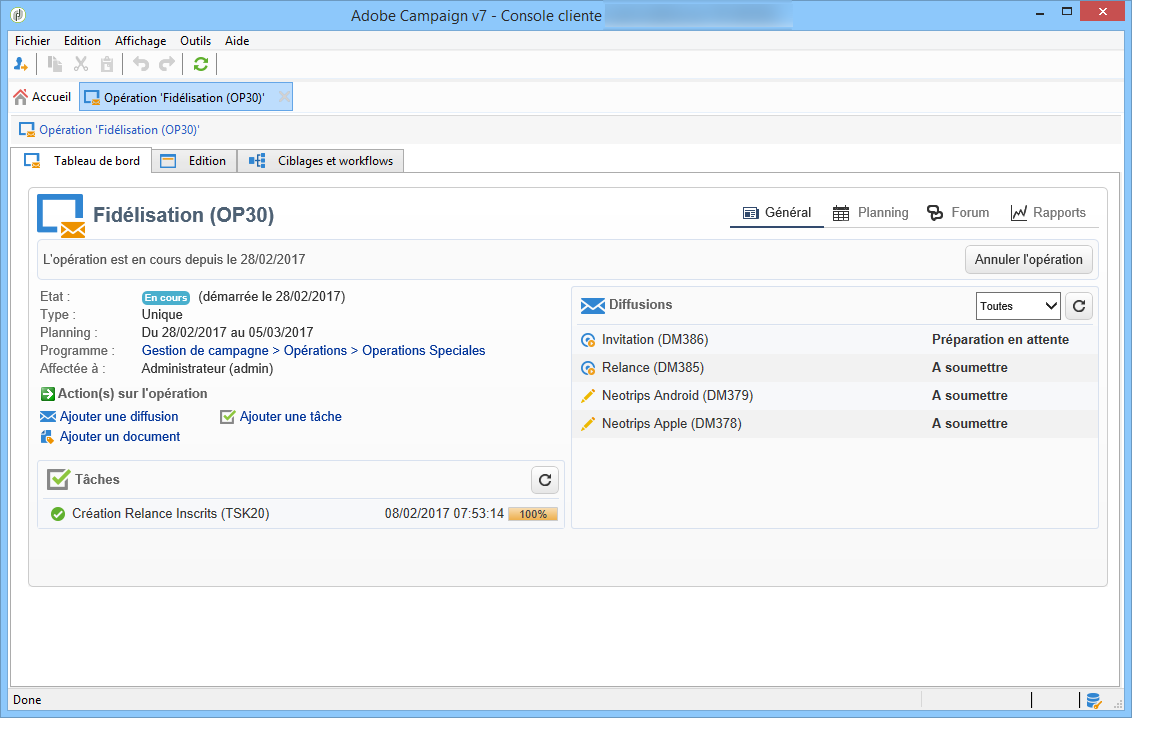The image size is (1164, 751).
Task: Click the Annuler l'opération button
Action: pos(1028,260)
